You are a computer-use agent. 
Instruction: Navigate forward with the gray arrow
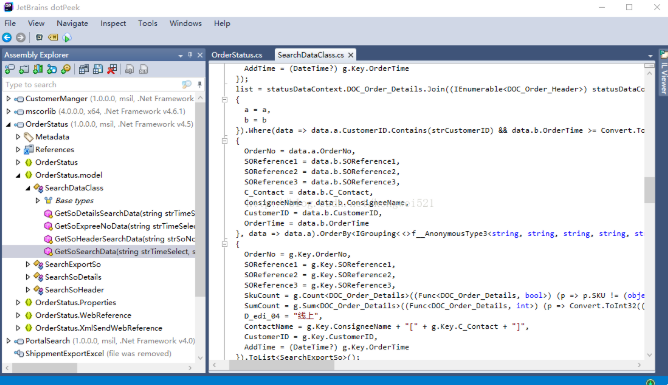pyautogui.click(x=20, y=37)
